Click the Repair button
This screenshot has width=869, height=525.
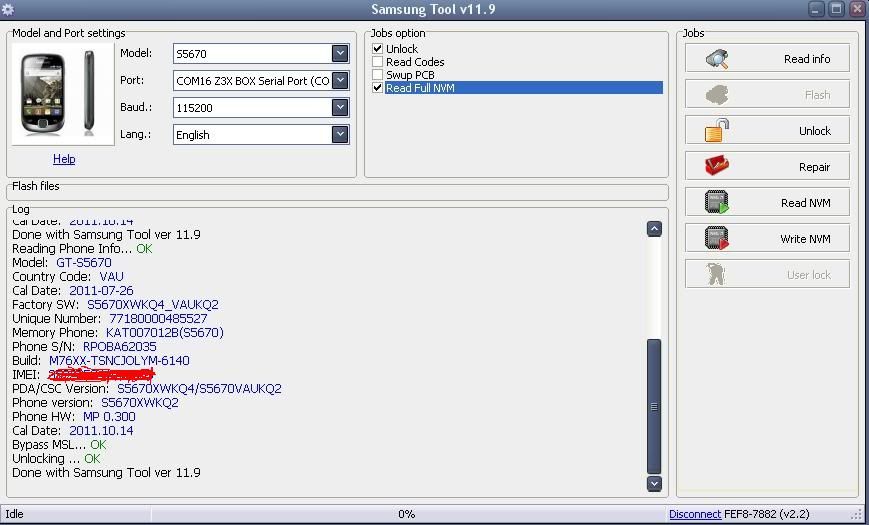point(767,166)
